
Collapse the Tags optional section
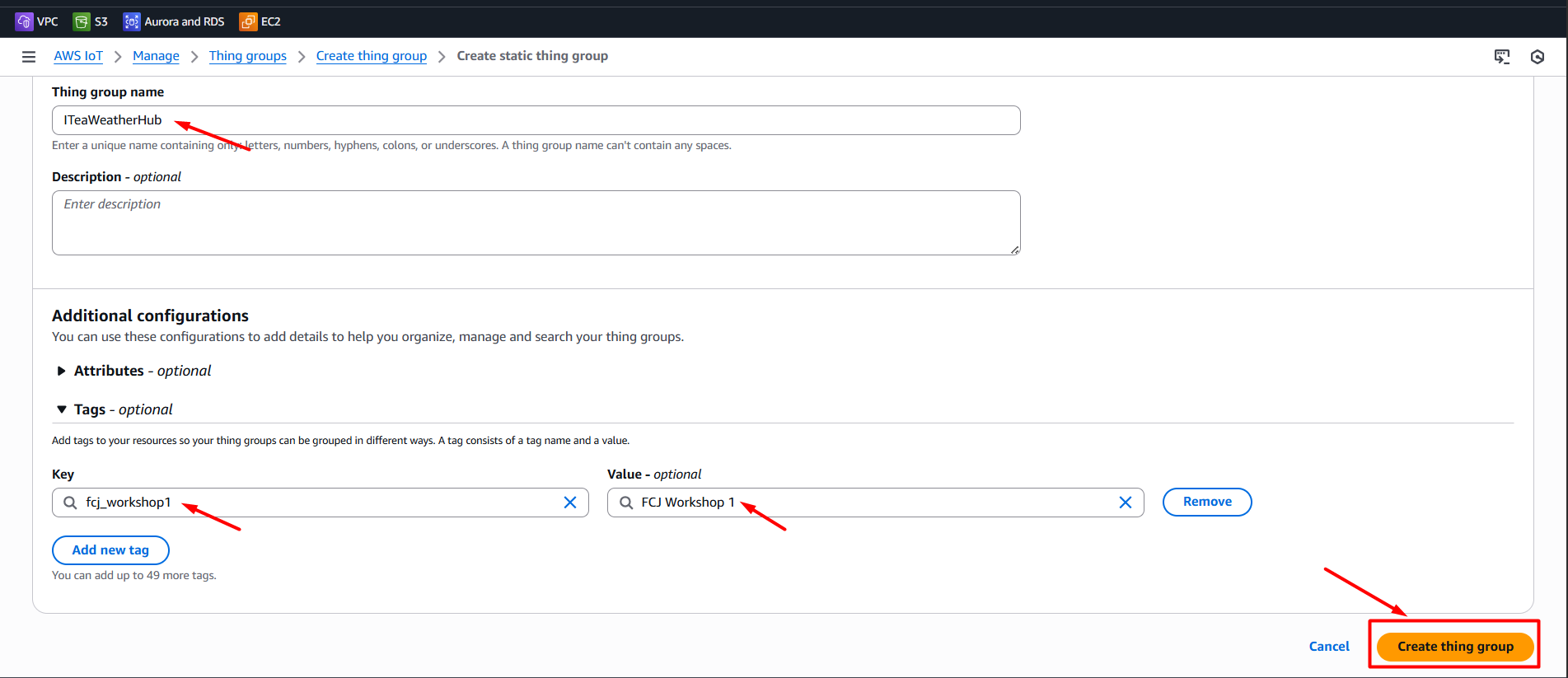(61, 409)
